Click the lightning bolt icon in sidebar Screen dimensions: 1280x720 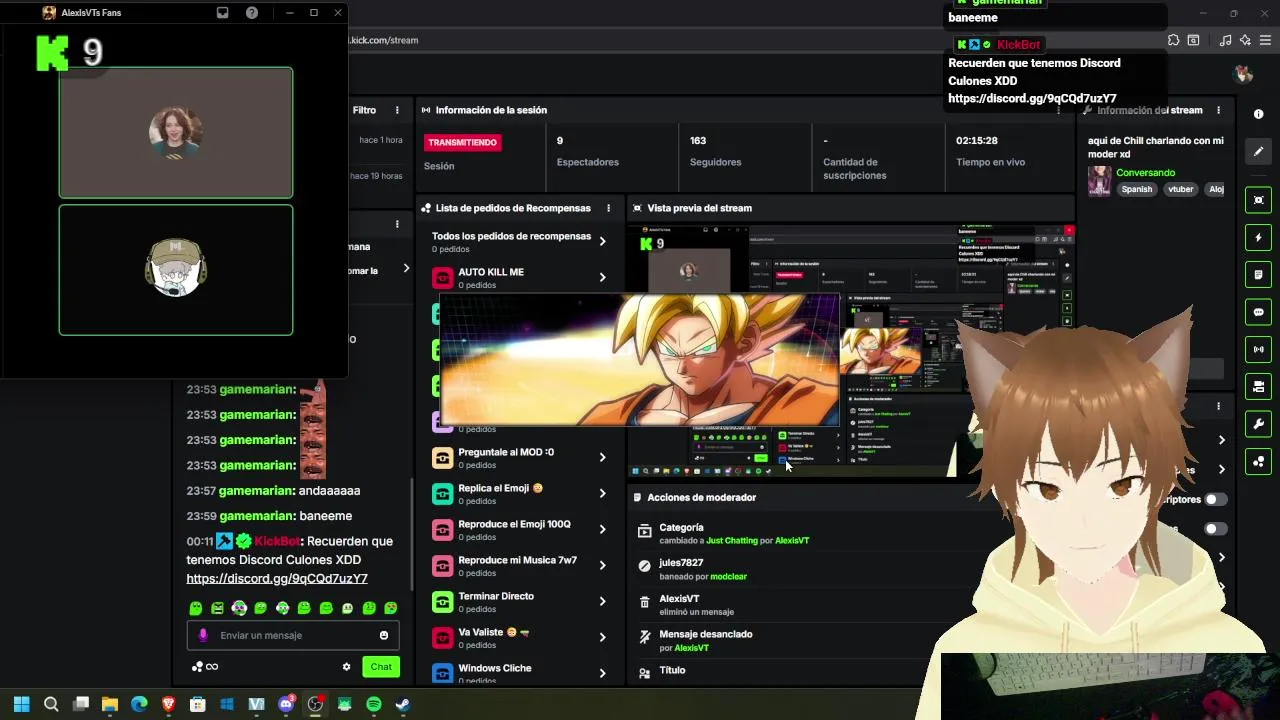click(x=1259, y=238)
